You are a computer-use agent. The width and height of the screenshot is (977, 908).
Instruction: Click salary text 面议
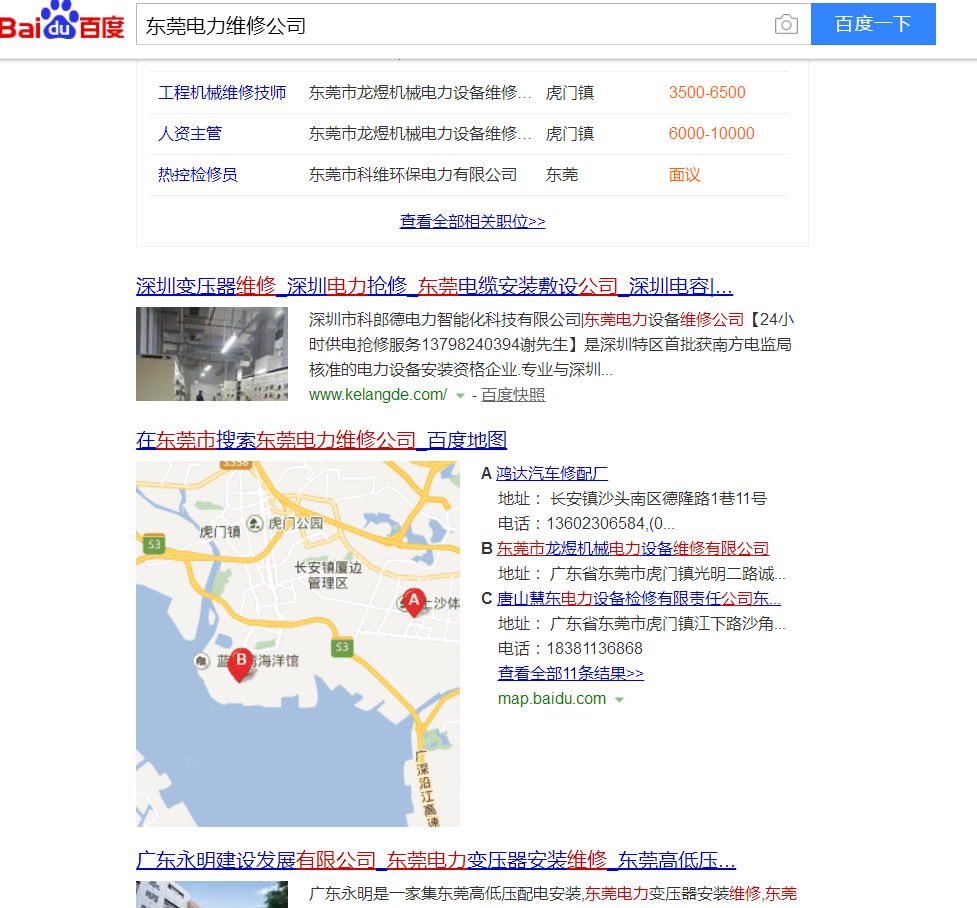(x=685, y=175)
